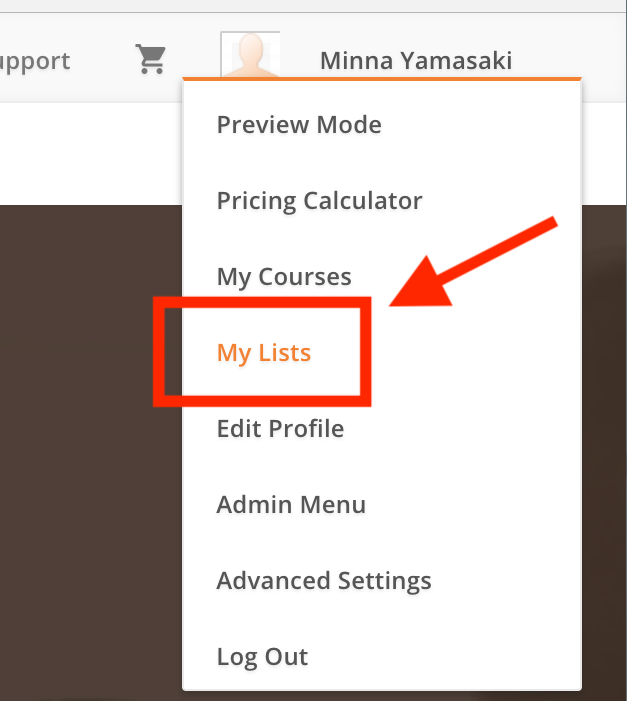The width and height of the screenshot is (627, 701).
Task: Open Edit Profile
Action: coord(280,429)
